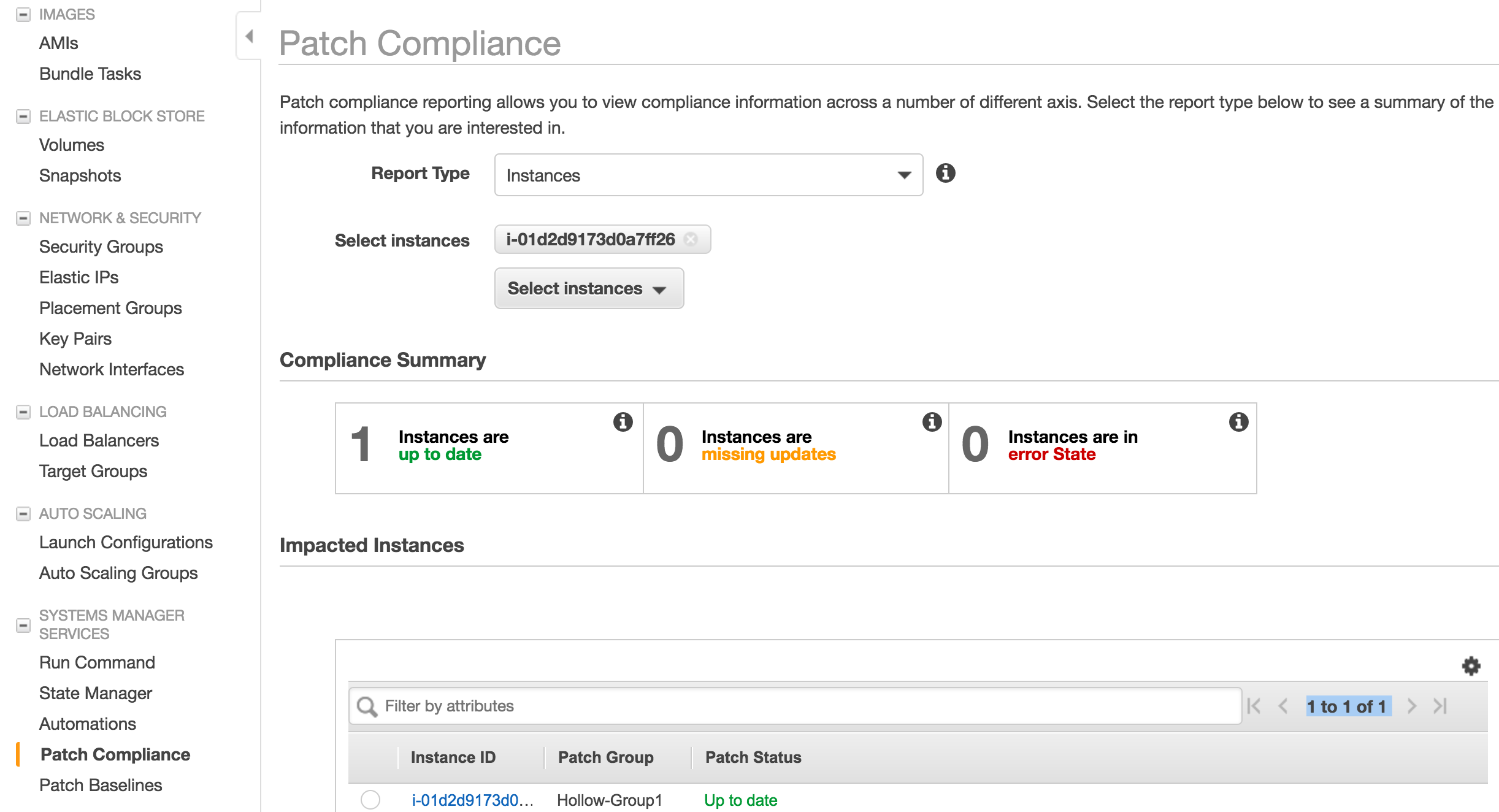
Task: Go to next page of instances
Action: [1411, 707]
